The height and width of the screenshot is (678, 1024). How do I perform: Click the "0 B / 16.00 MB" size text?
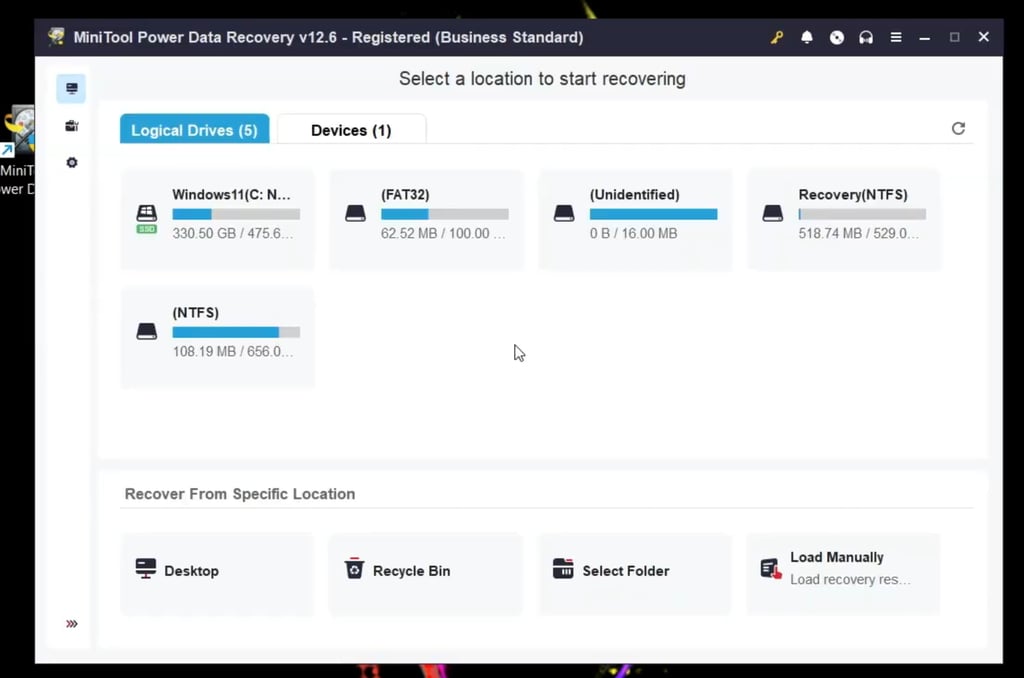[x=633, y=233]
